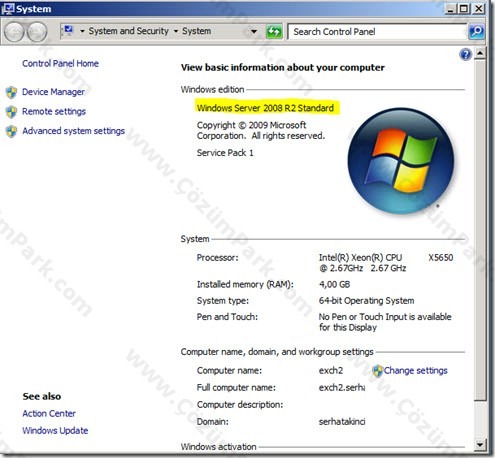Expand dropdown arrow before System and Security

[82, 31]
